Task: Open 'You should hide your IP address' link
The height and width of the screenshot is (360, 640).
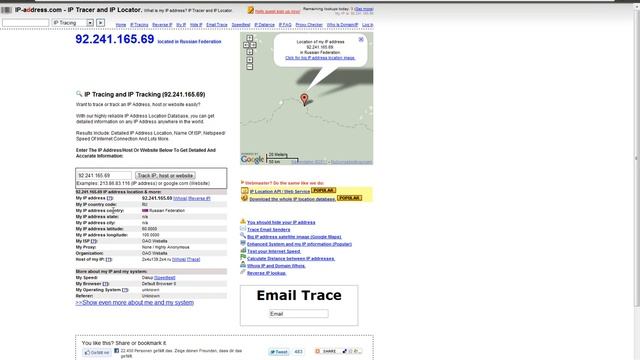Action: (x=281, y=222)
